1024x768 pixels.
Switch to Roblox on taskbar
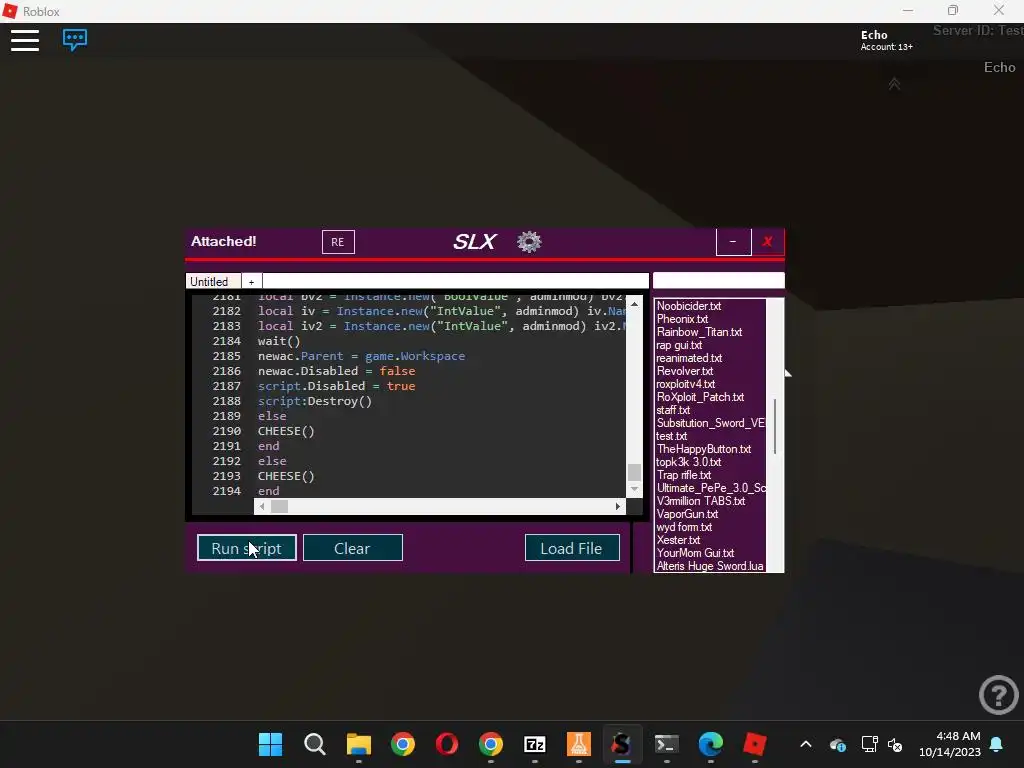pos(755,744)
